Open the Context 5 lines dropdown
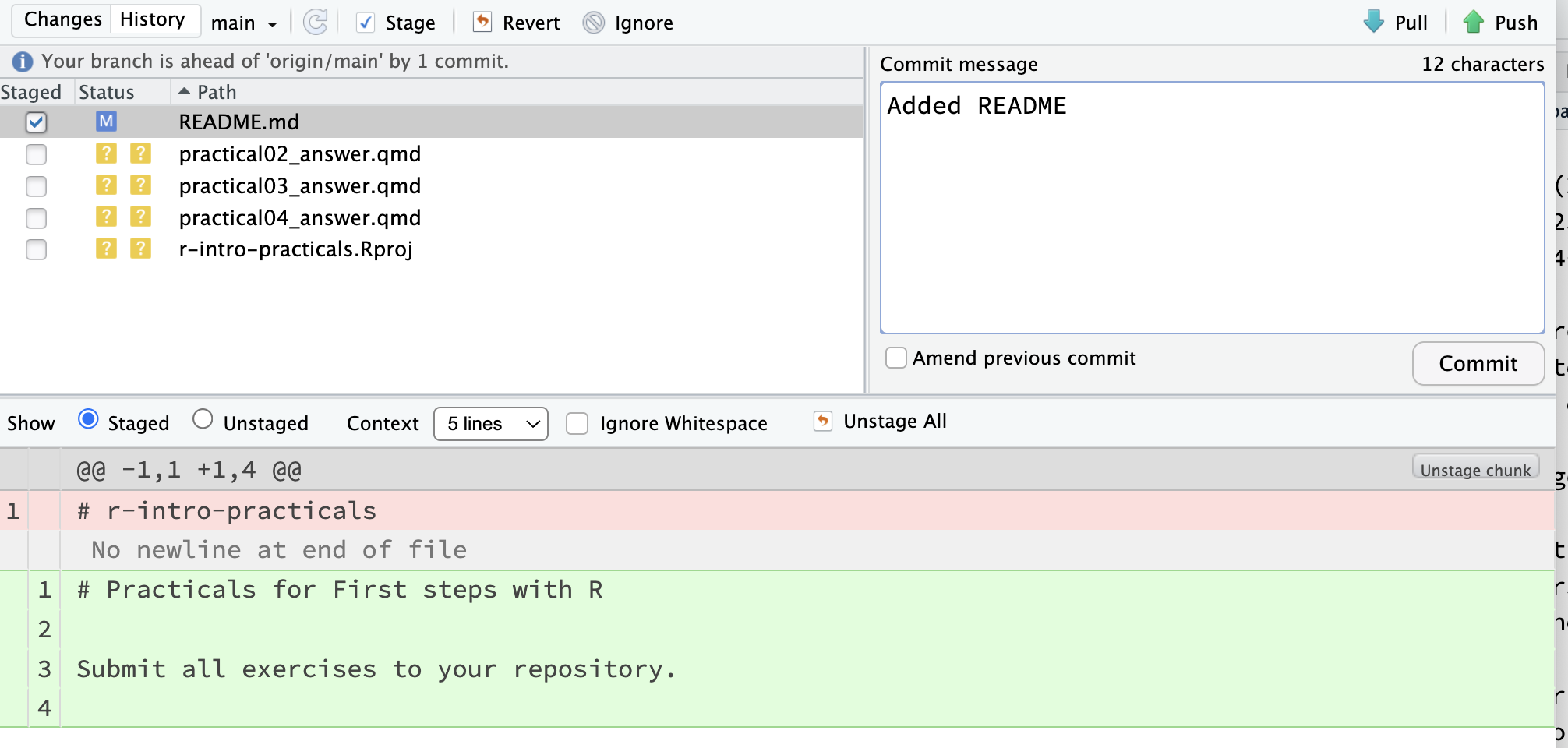The image size is (1568, 748). pyautogui.click(x=490, y=424)
